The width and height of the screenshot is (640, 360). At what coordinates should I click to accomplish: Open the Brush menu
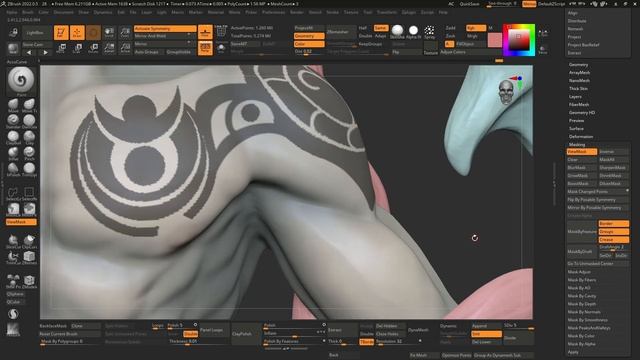(28, 12)
